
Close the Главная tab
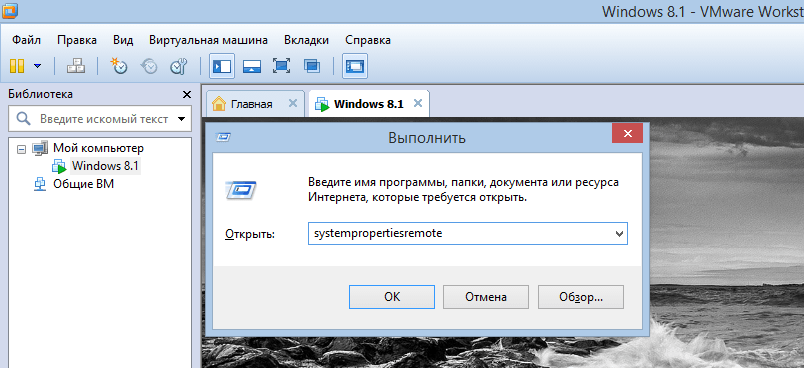click(293, 103)
